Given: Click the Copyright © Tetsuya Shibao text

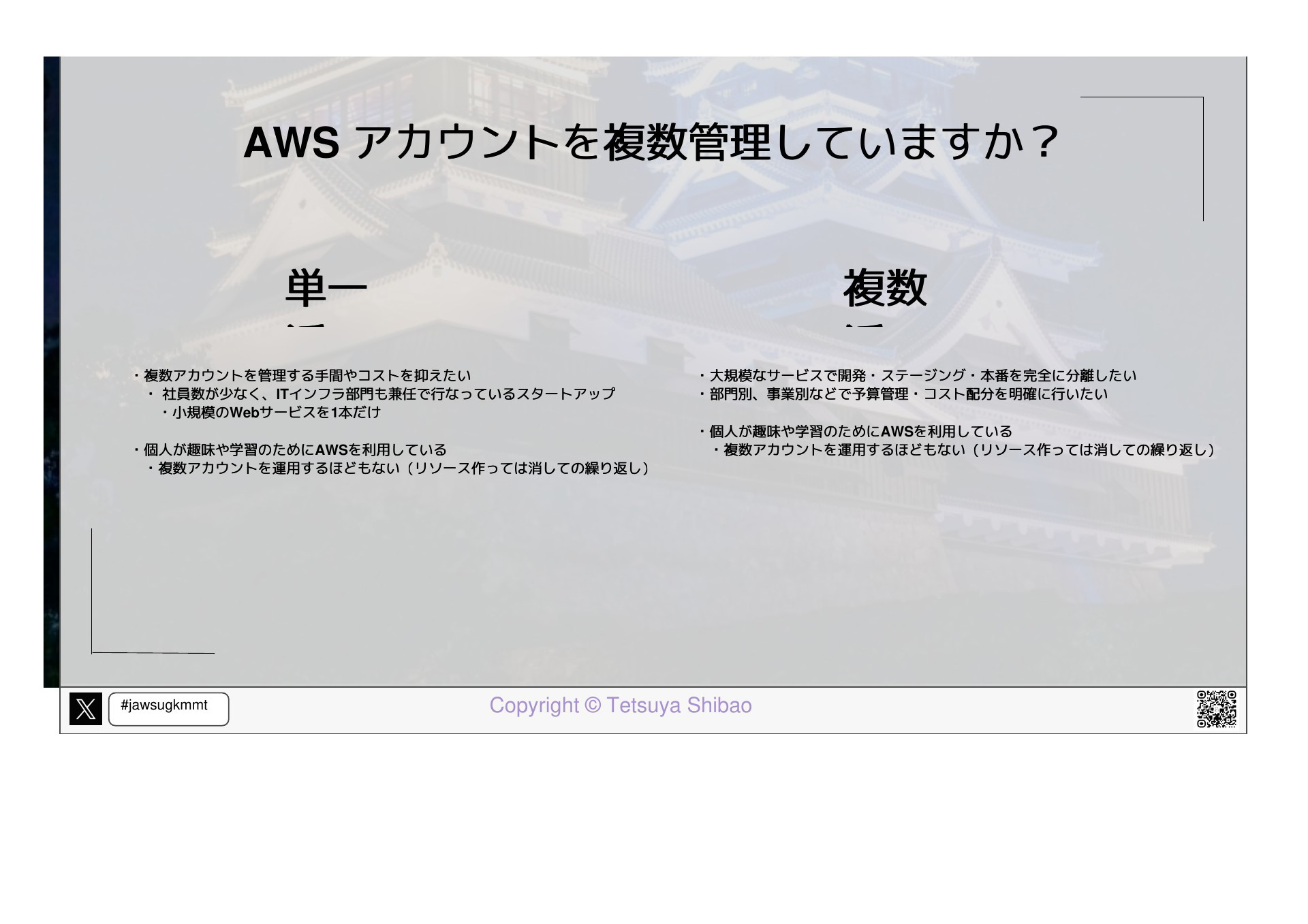Looking at the screenshot, I should point(621,705).
